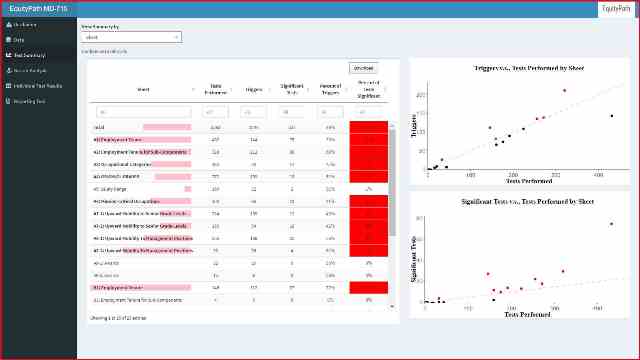Open the View Summary By dropdown
This screenshot has height=360, width=640.
pos(131,37)
